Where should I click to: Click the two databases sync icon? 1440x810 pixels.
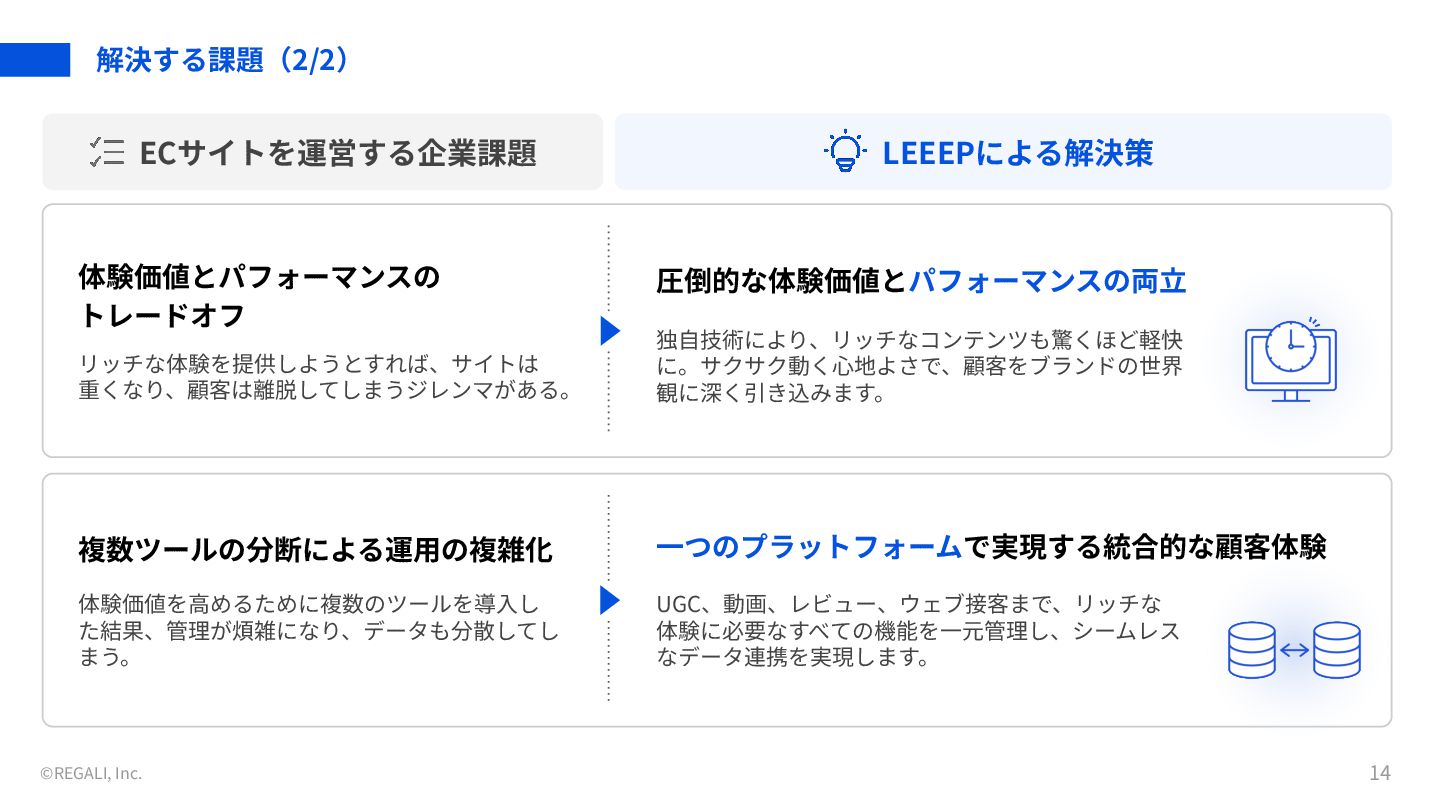pos(1294,650)
